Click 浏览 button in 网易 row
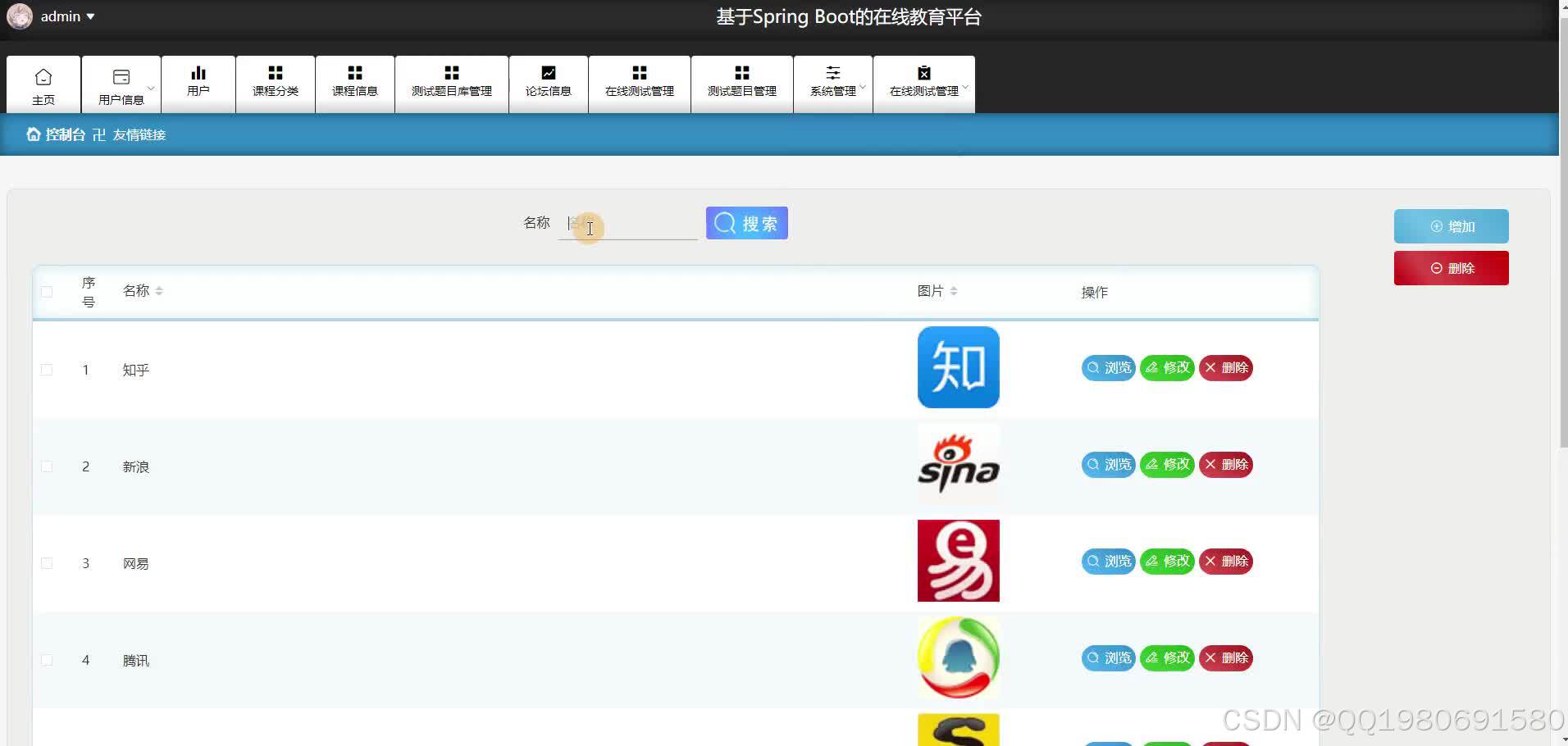The image size is (1568, 746). pyautogui.click(x=1109, y=561)
